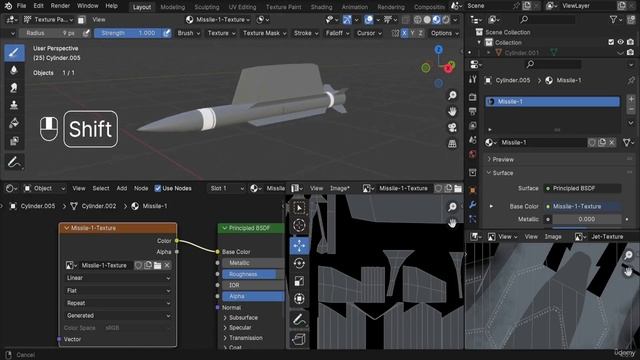The height and width of the screenshot is (360, 640).
Task: Open the File menu
Action: point(21,6)
